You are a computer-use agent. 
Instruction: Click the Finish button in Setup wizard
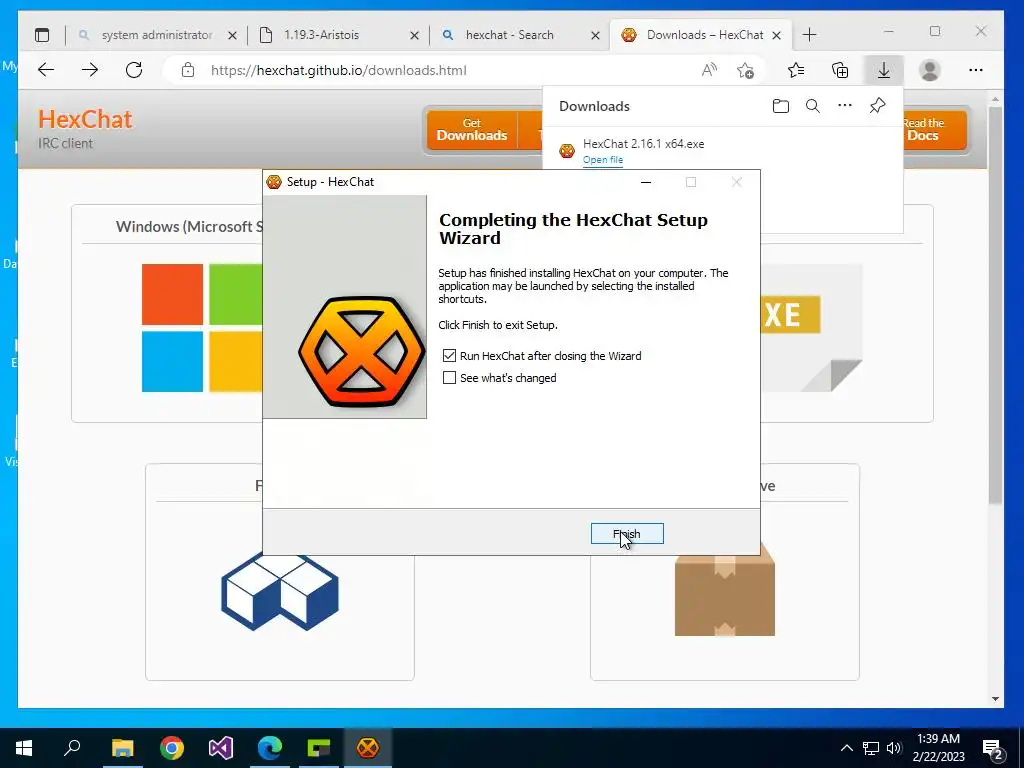[x=627, y=534]
